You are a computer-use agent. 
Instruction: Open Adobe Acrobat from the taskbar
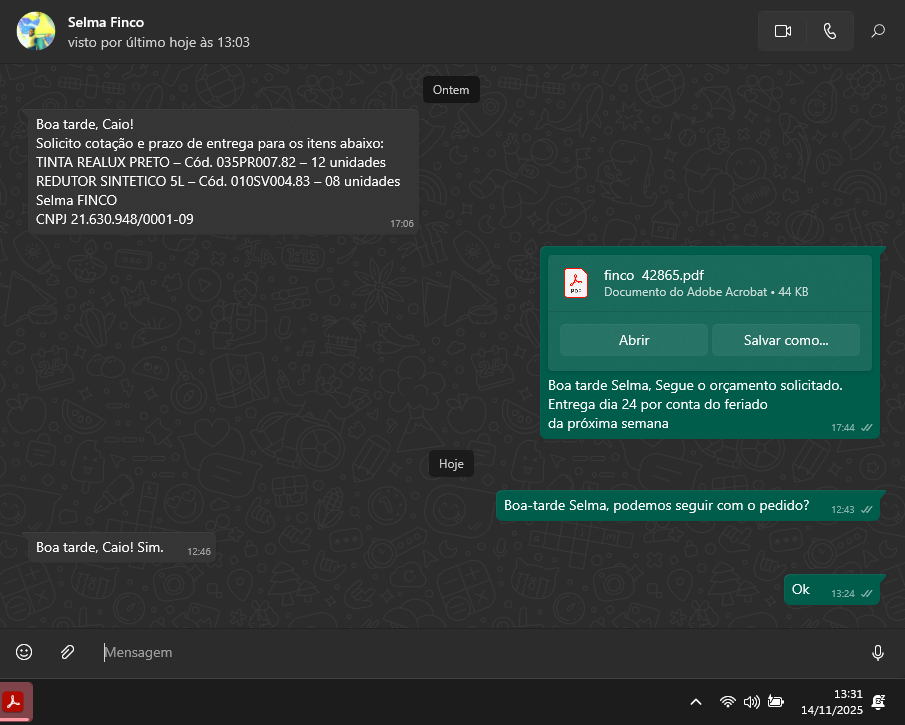[17, 701]
